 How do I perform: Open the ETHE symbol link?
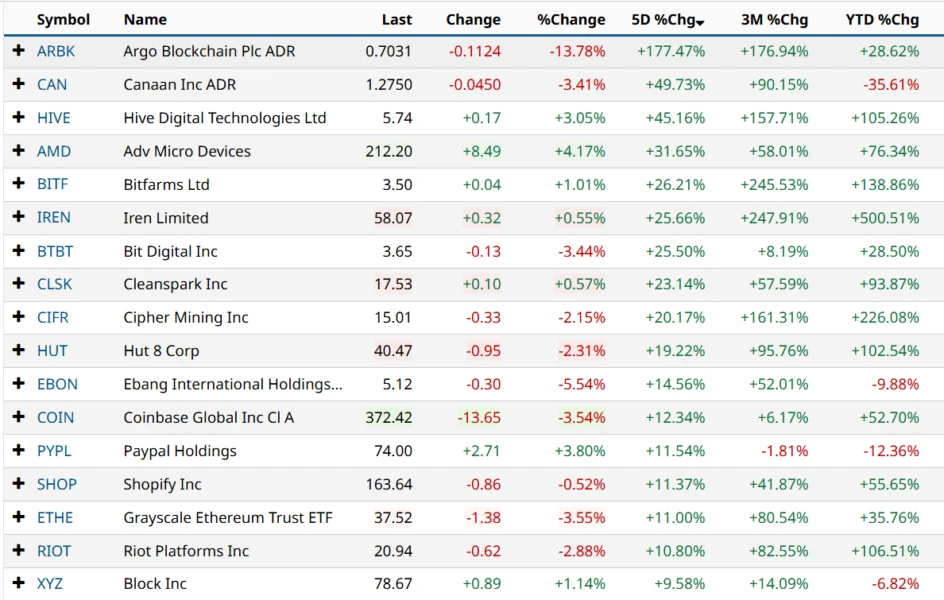pyautogui.click(x=55, y=517)
